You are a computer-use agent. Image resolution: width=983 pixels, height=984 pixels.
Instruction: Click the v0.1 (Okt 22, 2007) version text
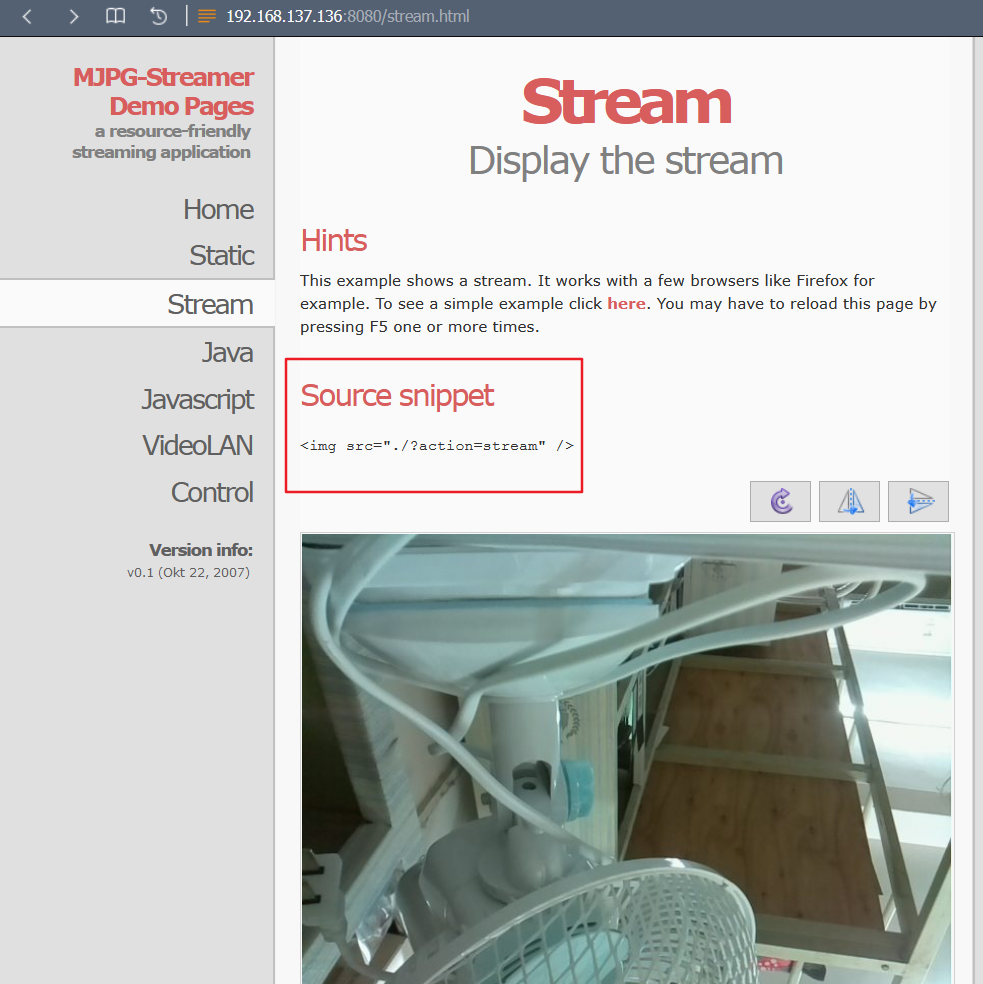(188, 572)
